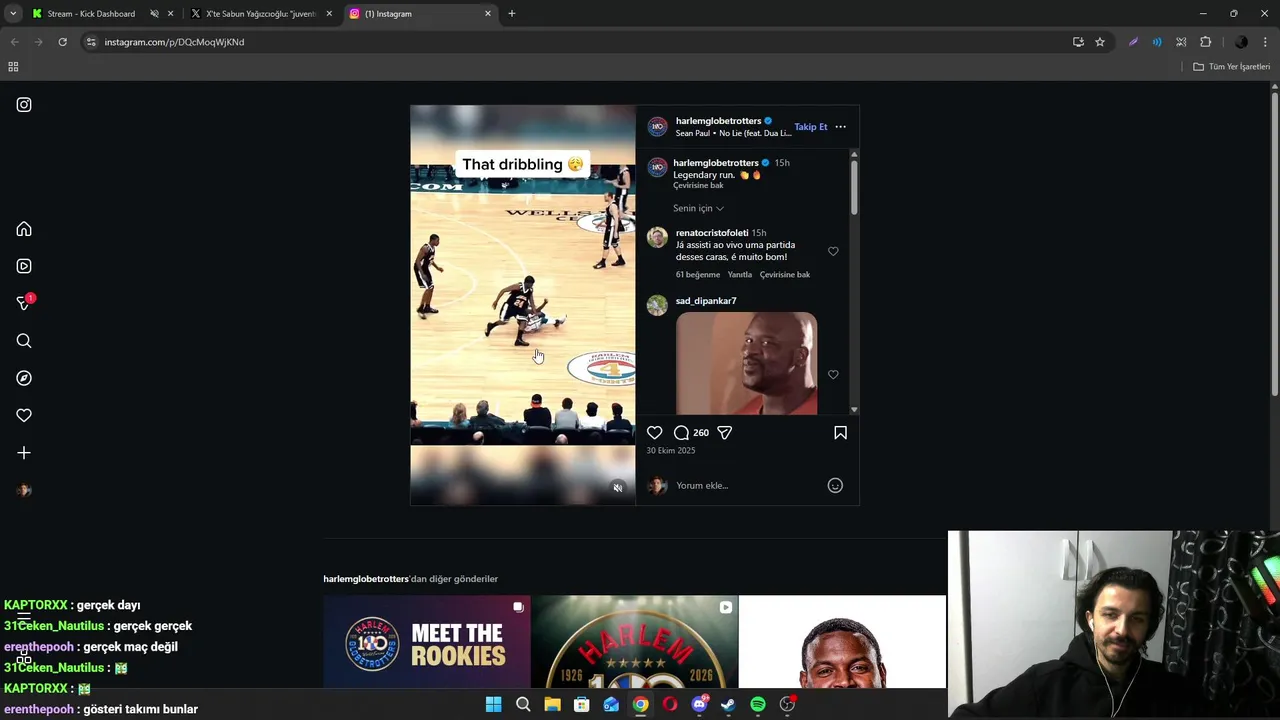The height and width of the screenshot is (720, 1280).
Task: Open Spotify from the taskbar
Action: (x=758, y=705)
